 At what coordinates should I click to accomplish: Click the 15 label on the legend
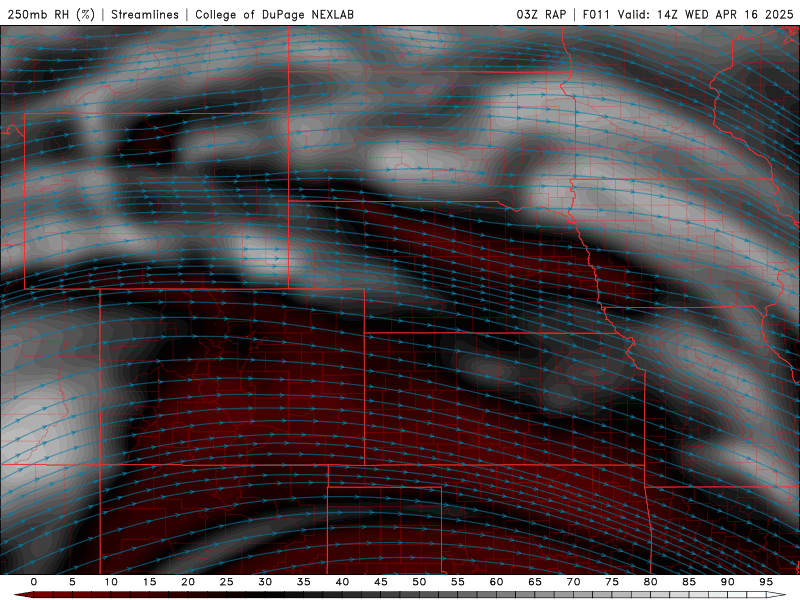(149, 582)
